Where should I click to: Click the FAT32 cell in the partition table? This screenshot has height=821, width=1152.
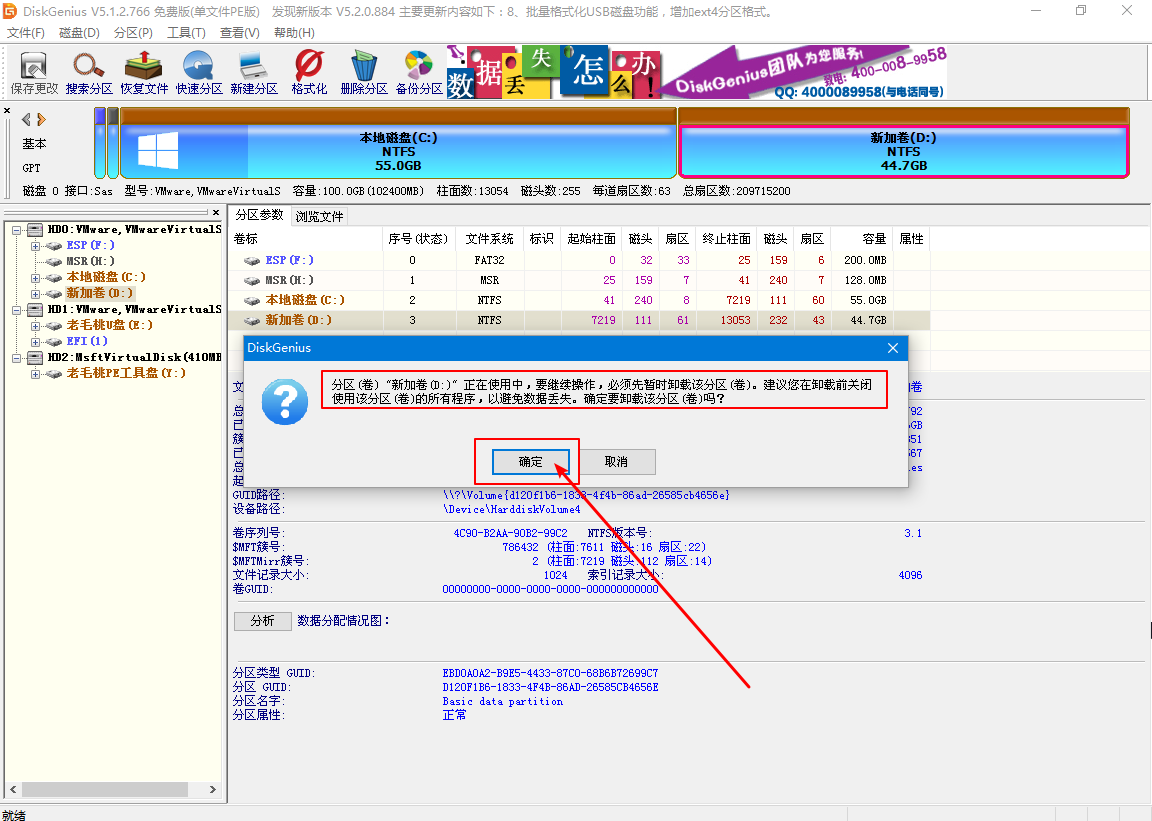pos(490,261)
